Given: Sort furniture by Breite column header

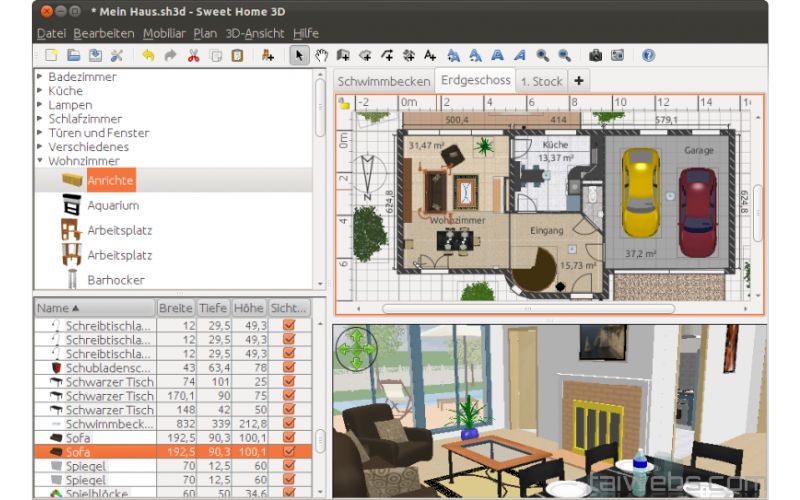Looking at the screenshot, I should tap(176, 308).
